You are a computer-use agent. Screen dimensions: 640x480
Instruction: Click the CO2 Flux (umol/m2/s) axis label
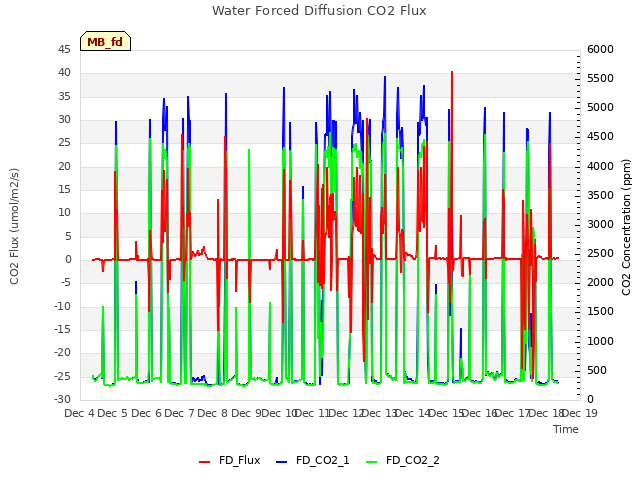(14, 226)
